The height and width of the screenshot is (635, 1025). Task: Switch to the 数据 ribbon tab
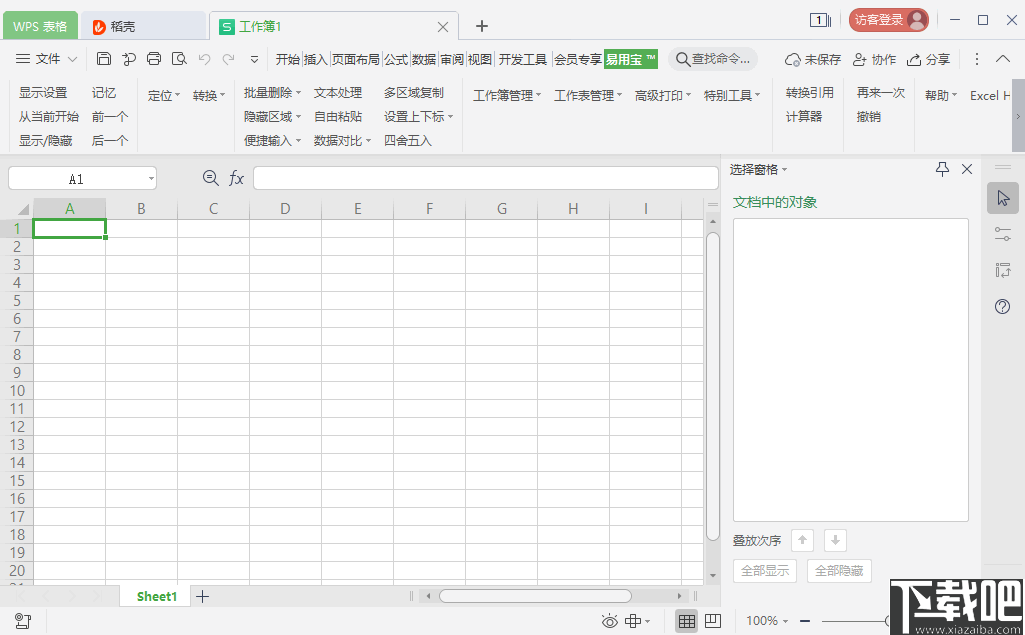point(423,59)
